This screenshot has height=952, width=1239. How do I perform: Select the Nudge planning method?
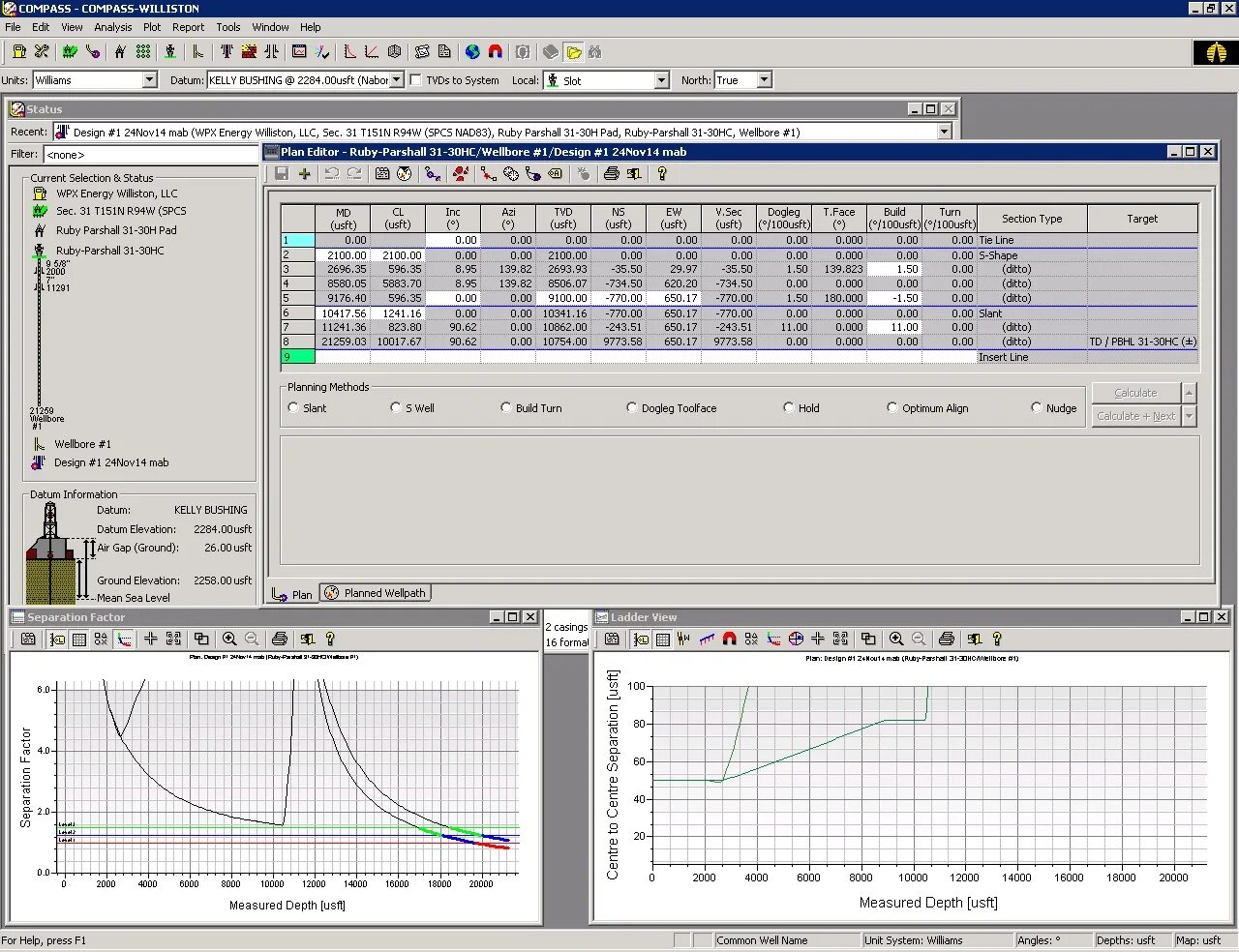coord(1037,408)
